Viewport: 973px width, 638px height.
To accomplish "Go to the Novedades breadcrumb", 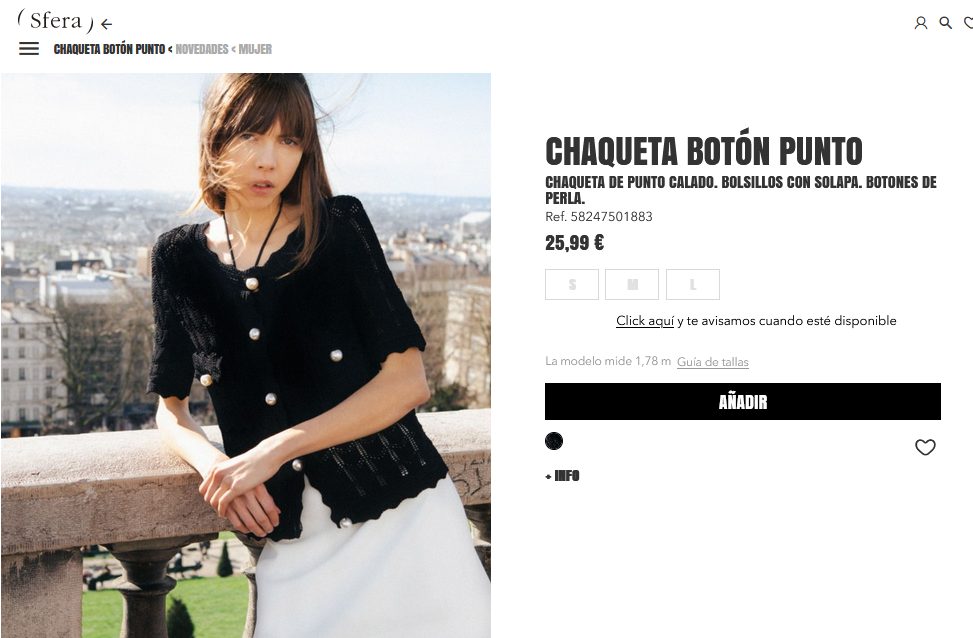I will coord(202,49).
